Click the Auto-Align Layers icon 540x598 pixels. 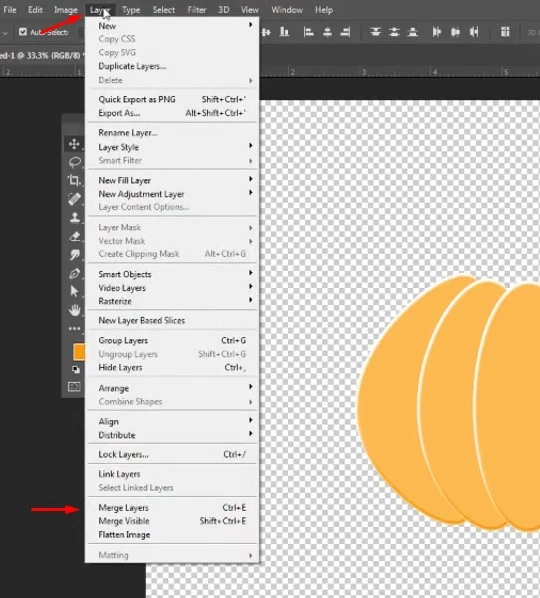coord(505,32)
